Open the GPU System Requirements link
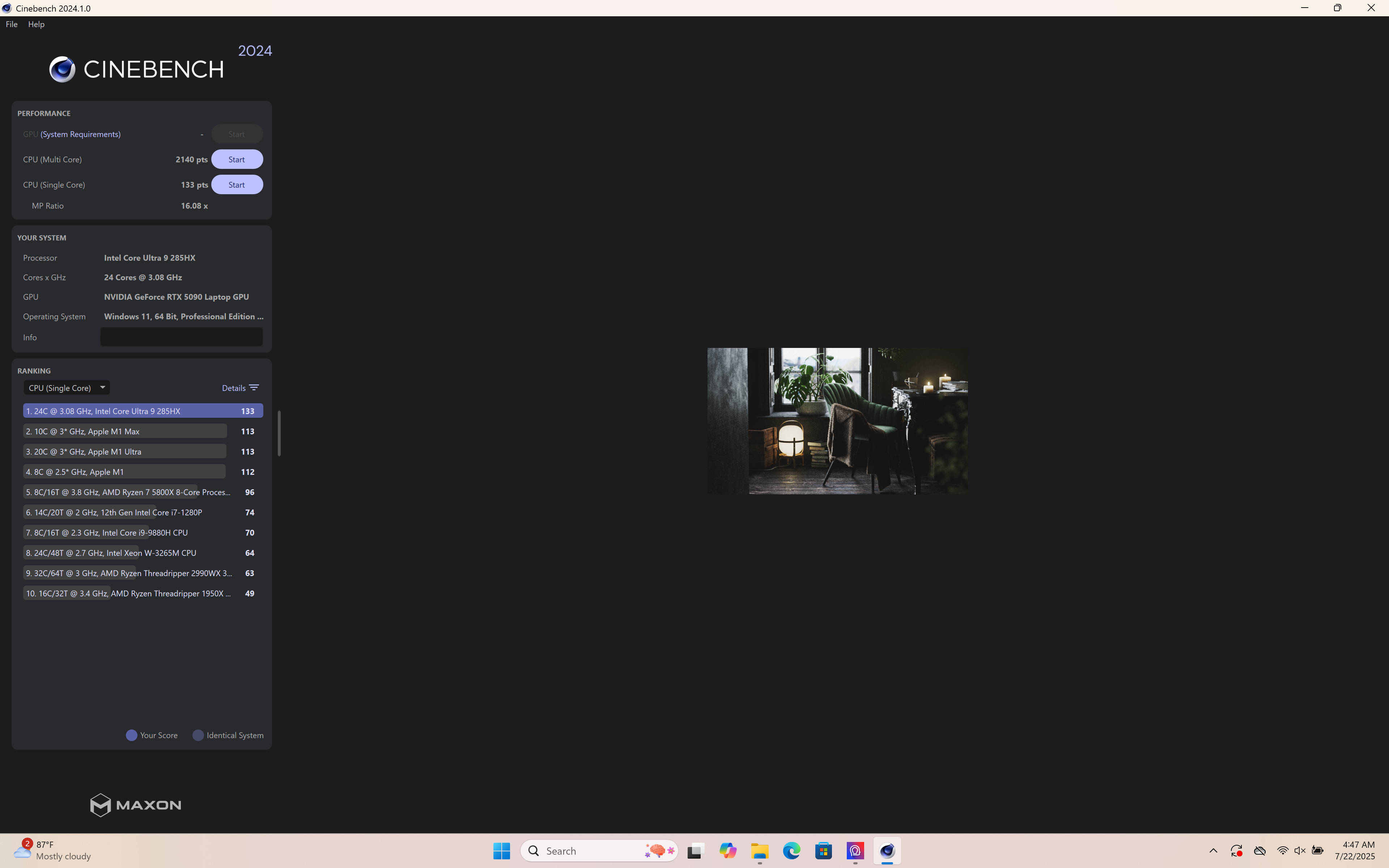This screenshot has width=1389, height=868. [x=80, y=134]
